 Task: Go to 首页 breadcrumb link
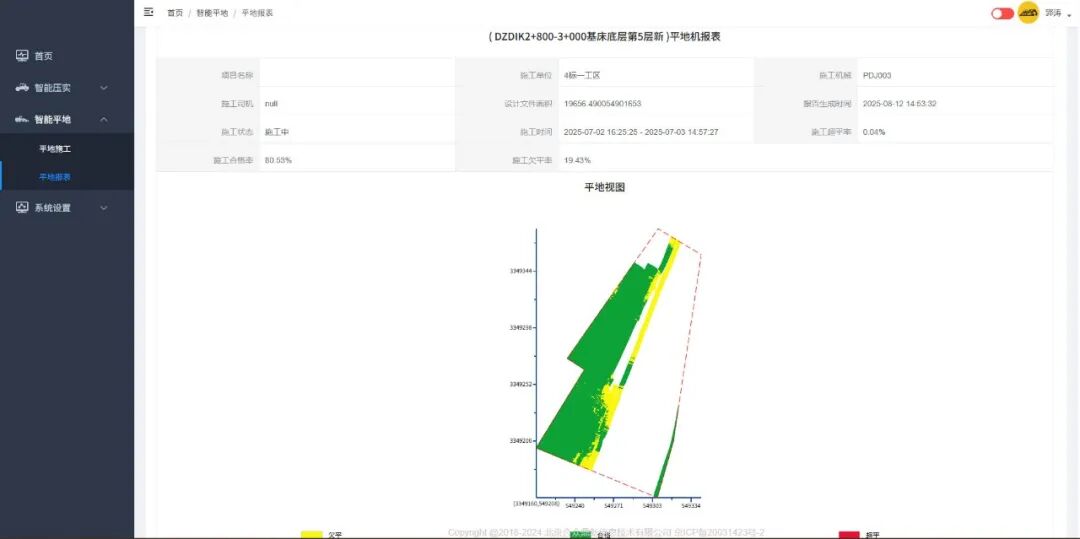pos(175,13)
